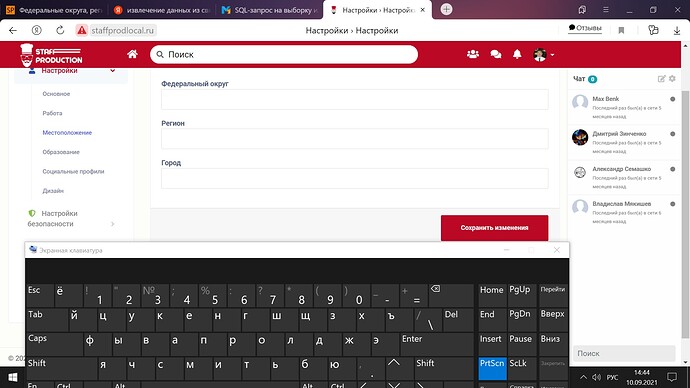690x388 pixels.
Task: Expand Настройки безопасности sidebar section
Action: [x=113, y=224]
